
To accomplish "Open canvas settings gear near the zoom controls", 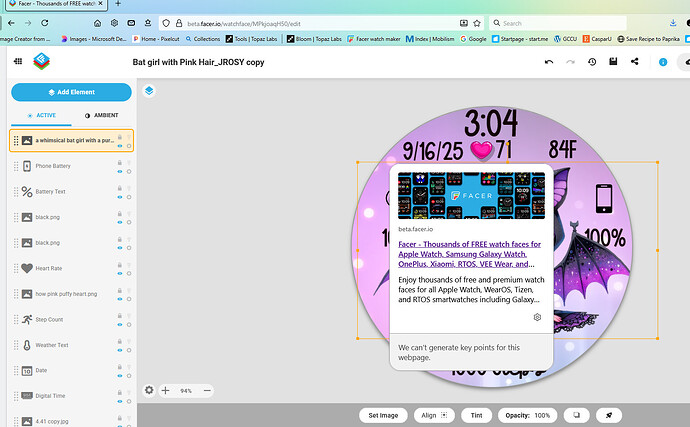I will pyautogui.click(x=149, y=390).
